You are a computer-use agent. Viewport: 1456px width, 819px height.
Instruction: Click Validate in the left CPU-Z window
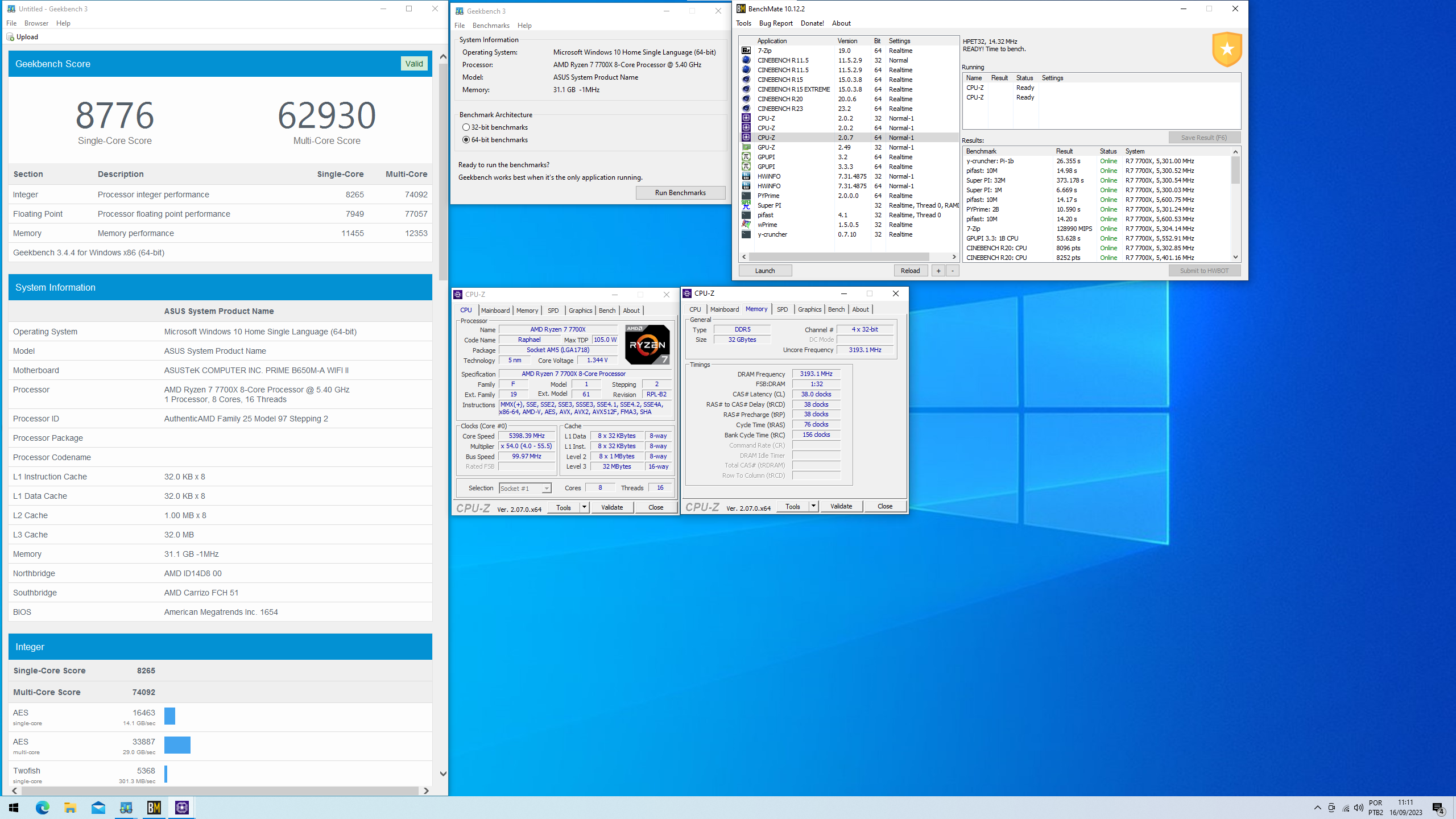[x=612, y=507]
